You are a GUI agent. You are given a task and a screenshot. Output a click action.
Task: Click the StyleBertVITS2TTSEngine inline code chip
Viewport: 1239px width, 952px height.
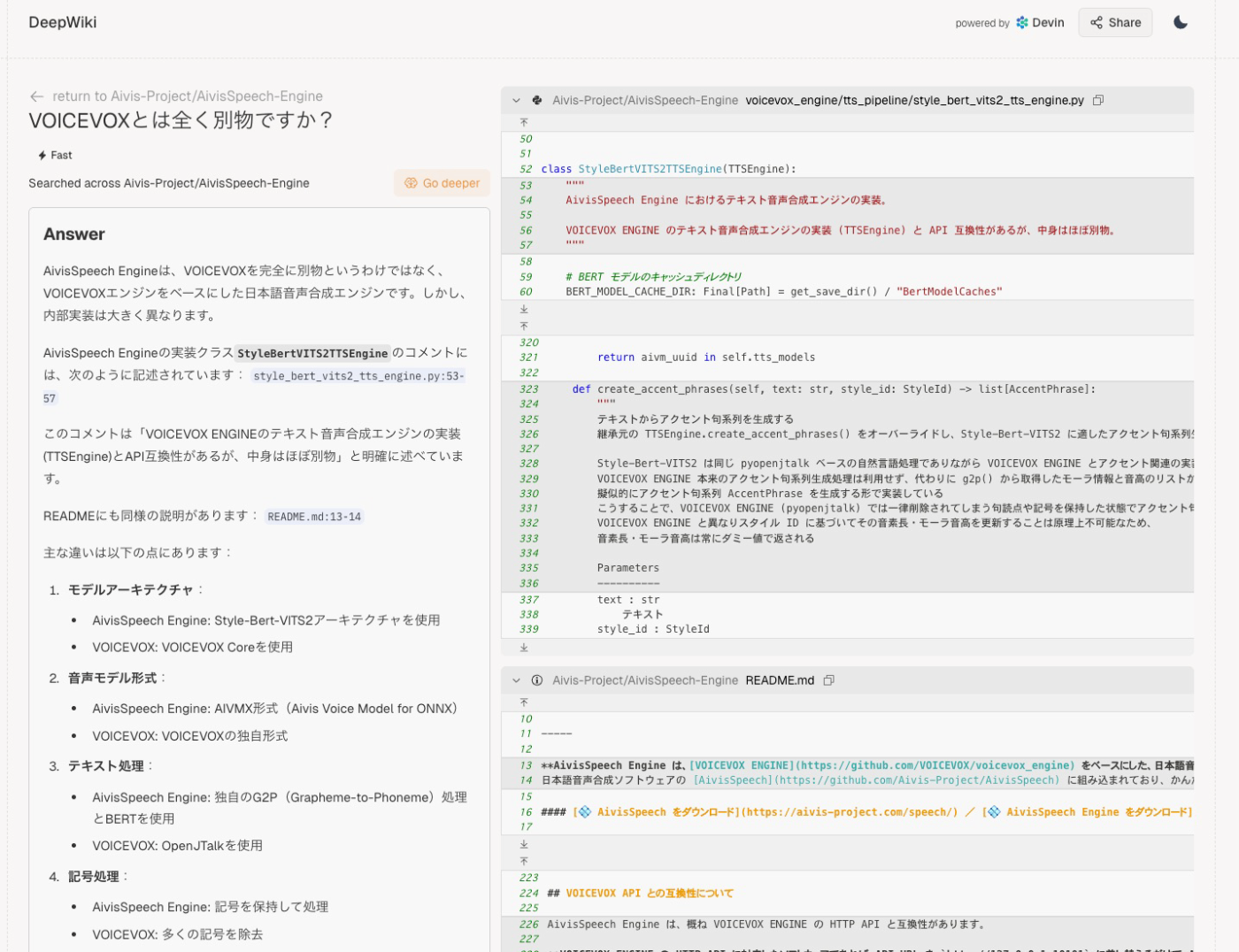click(x=312, y=353)
